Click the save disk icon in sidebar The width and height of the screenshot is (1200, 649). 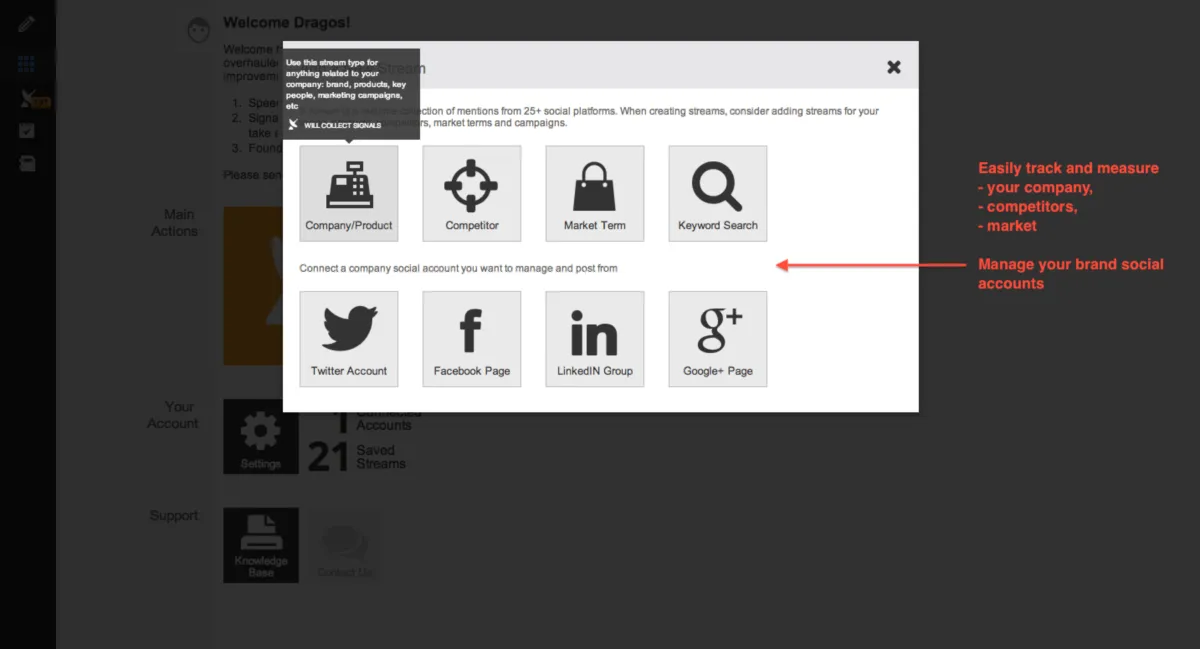tap(27, 162)
